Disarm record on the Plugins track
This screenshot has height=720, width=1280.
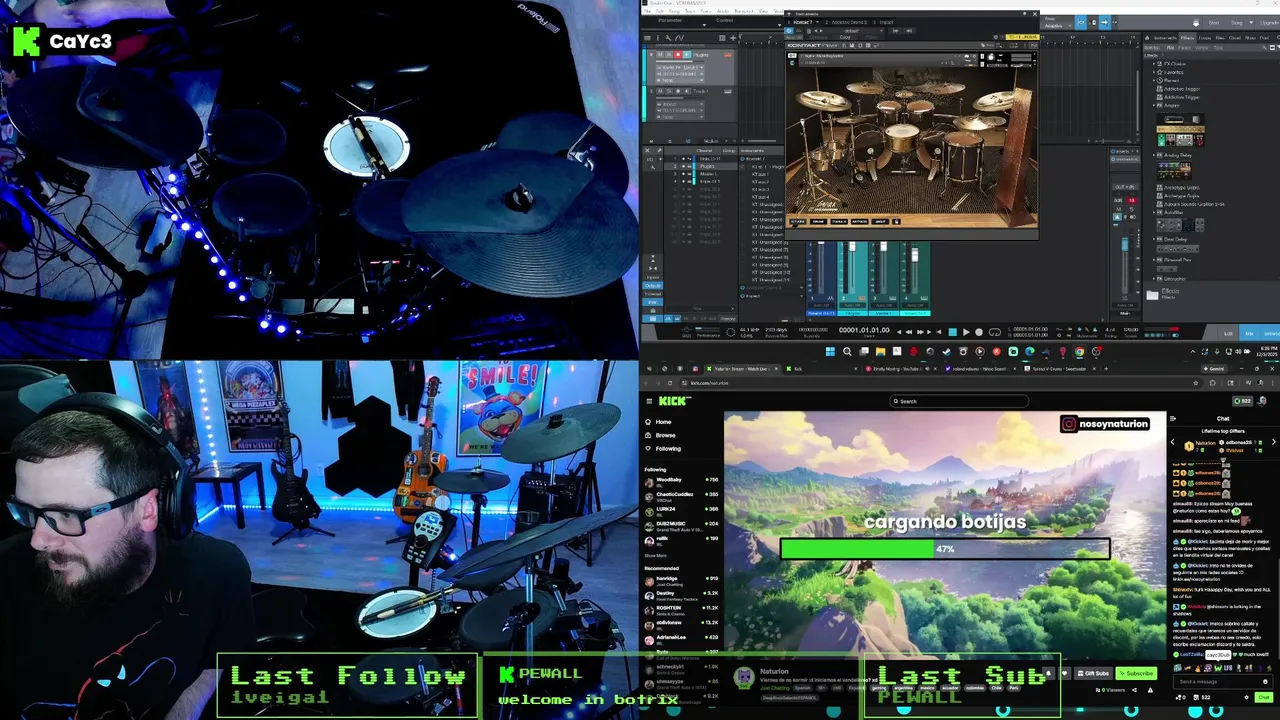pos(678,54)
